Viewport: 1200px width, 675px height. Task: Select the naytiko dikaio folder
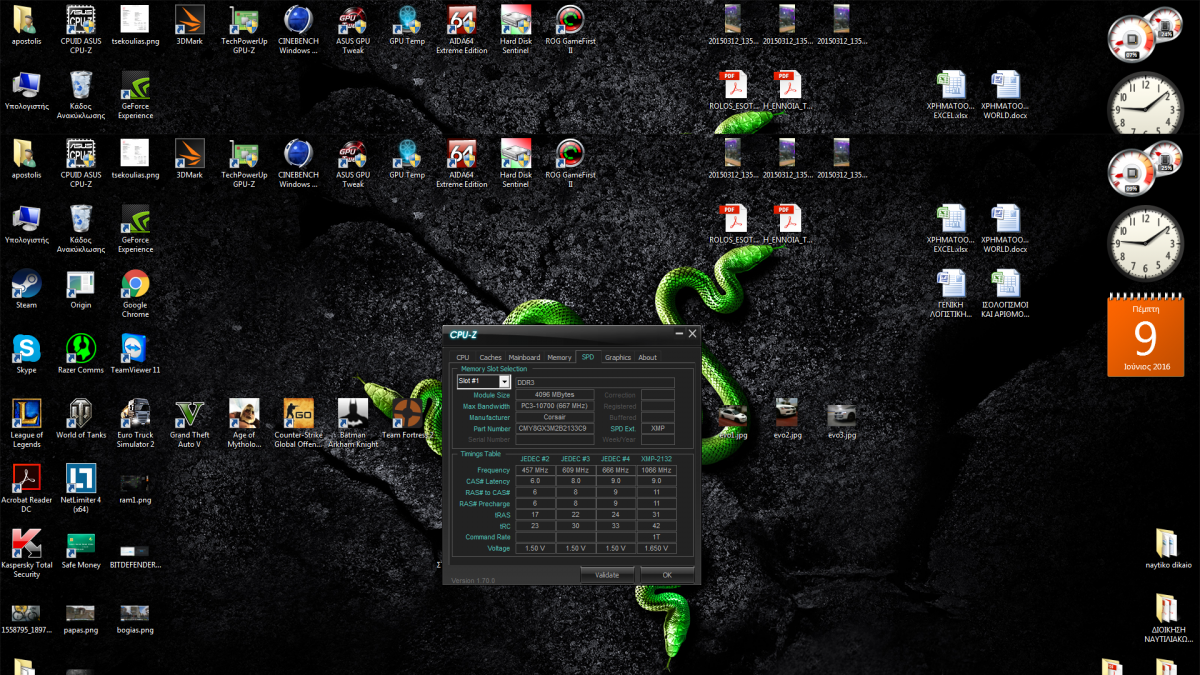click(x=1168, y=548)
